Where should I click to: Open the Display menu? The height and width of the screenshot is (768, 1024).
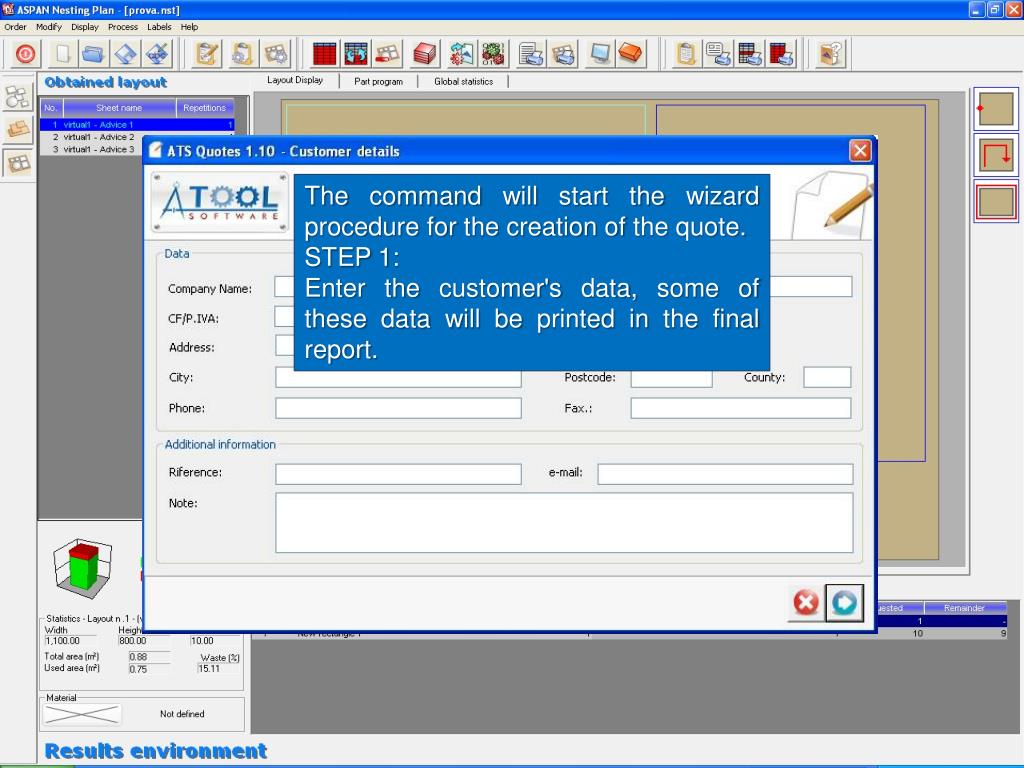pyautogui.click(x=85, y=27)
